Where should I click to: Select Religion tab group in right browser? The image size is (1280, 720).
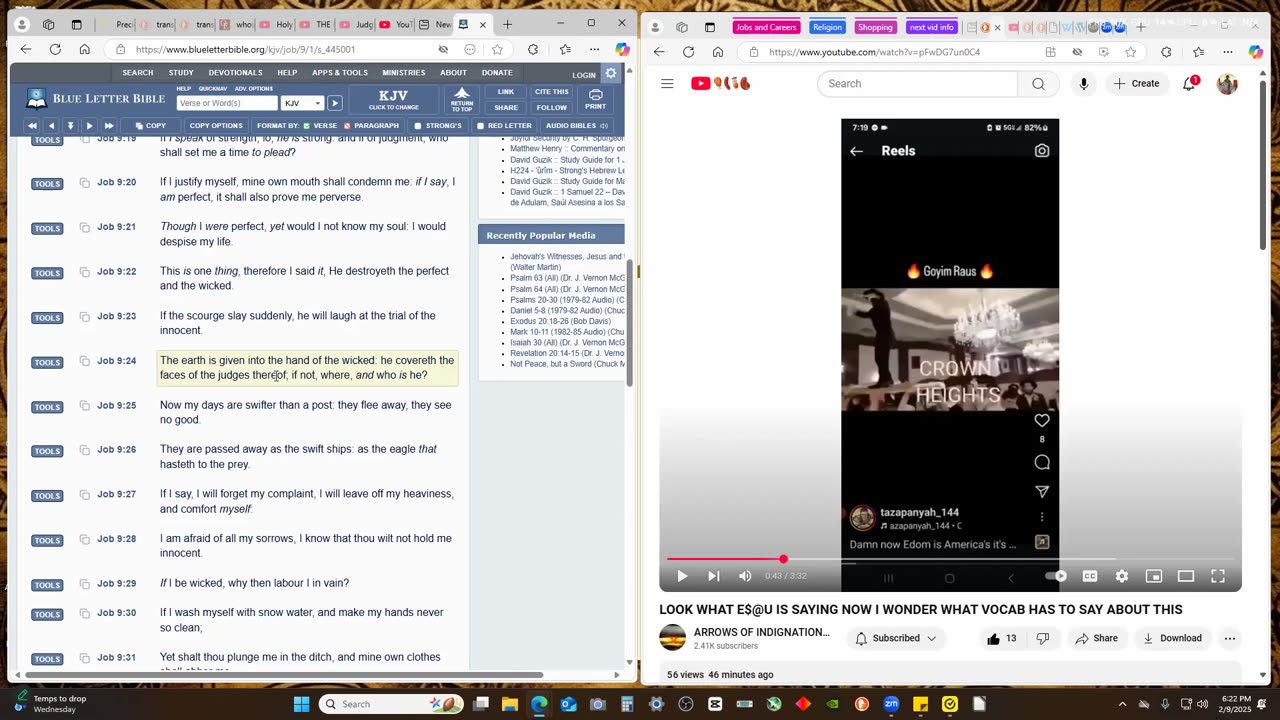point(827,27)
